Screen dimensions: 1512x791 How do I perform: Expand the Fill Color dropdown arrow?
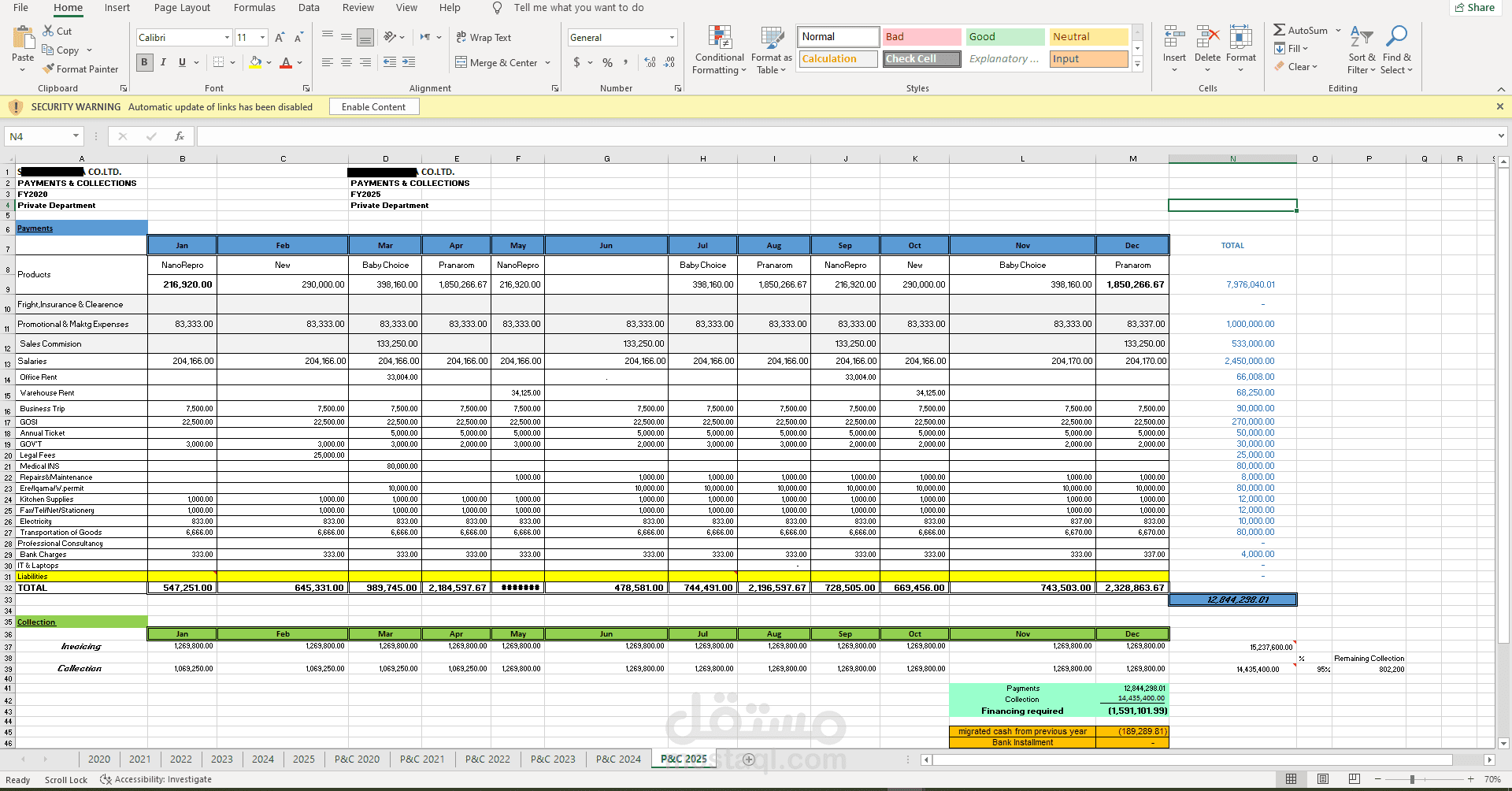coord(269,62)
